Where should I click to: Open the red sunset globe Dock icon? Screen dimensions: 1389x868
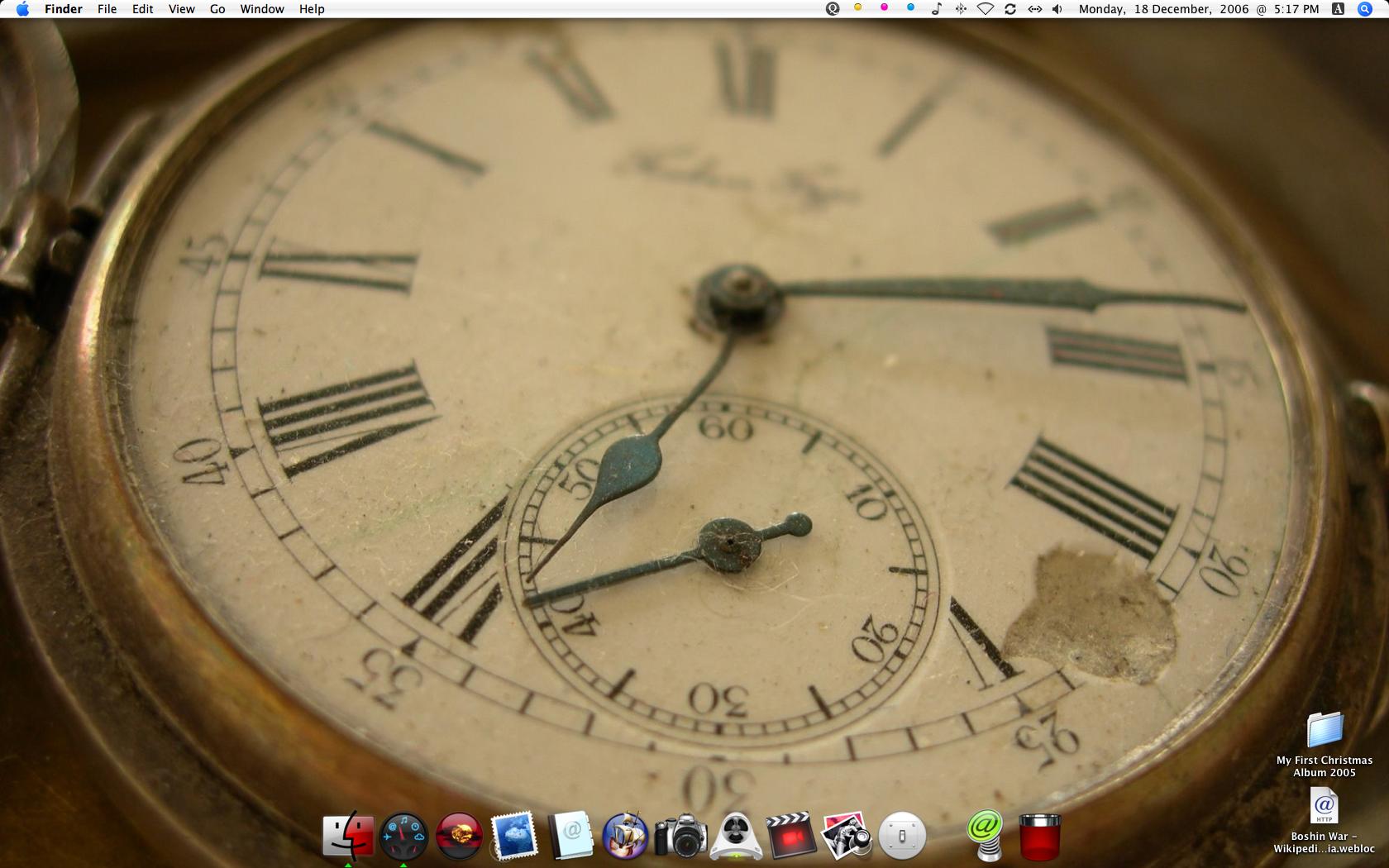pos(459,835)
